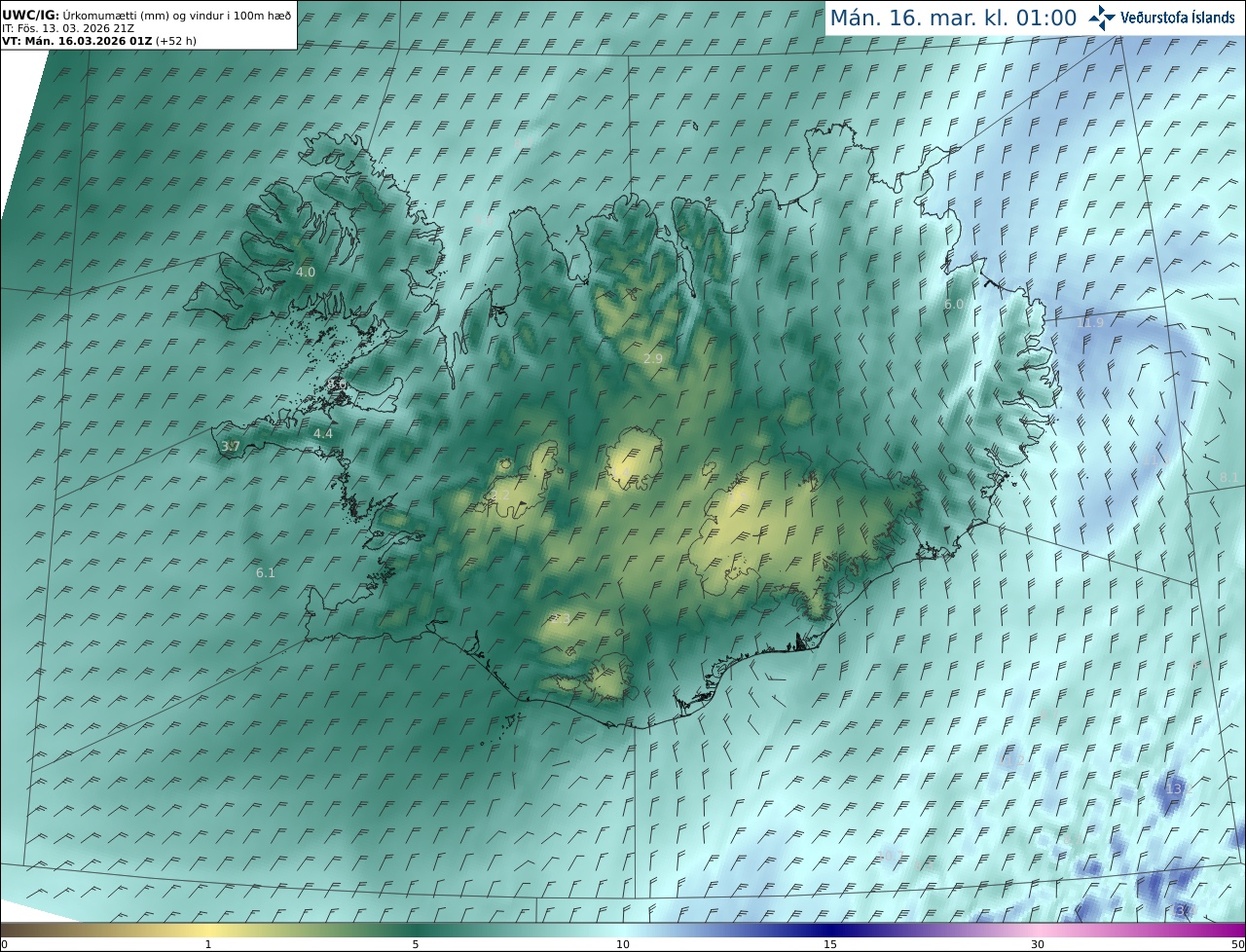The width and height of the screenshot is (1246, 952).
Task: Click the 5 tick on the colour scale
Action: [416, 944]
